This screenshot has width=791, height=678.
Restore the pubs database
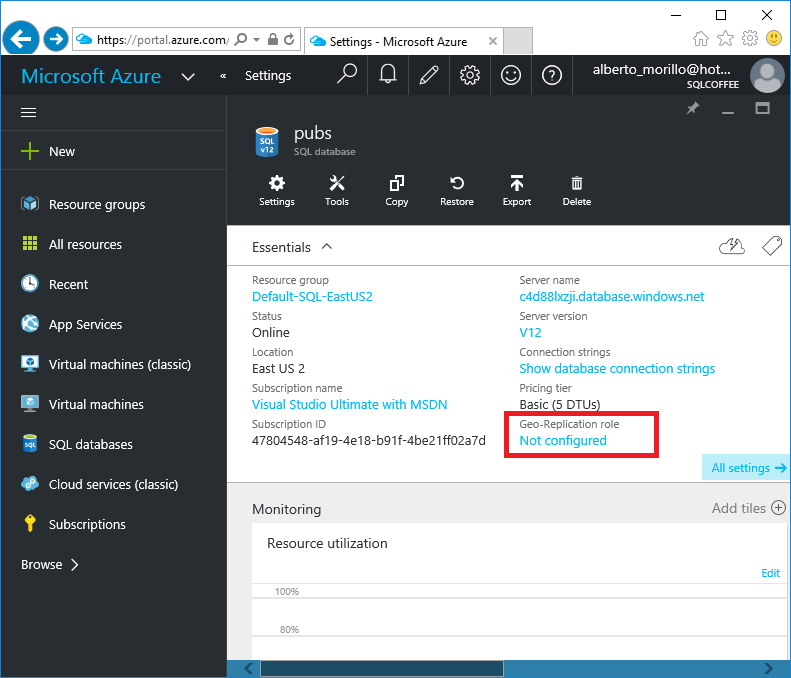[x=457, y=191]
